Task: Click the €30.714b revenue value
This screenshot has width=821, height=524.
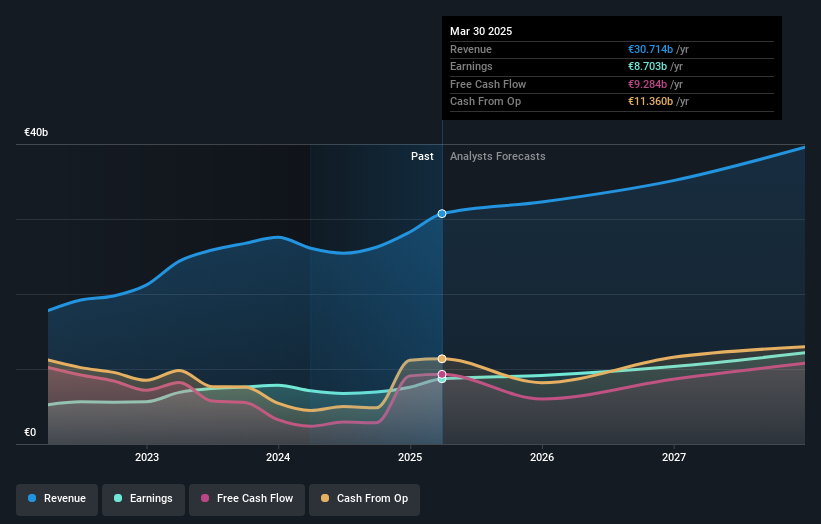Action: pos(650,49)
